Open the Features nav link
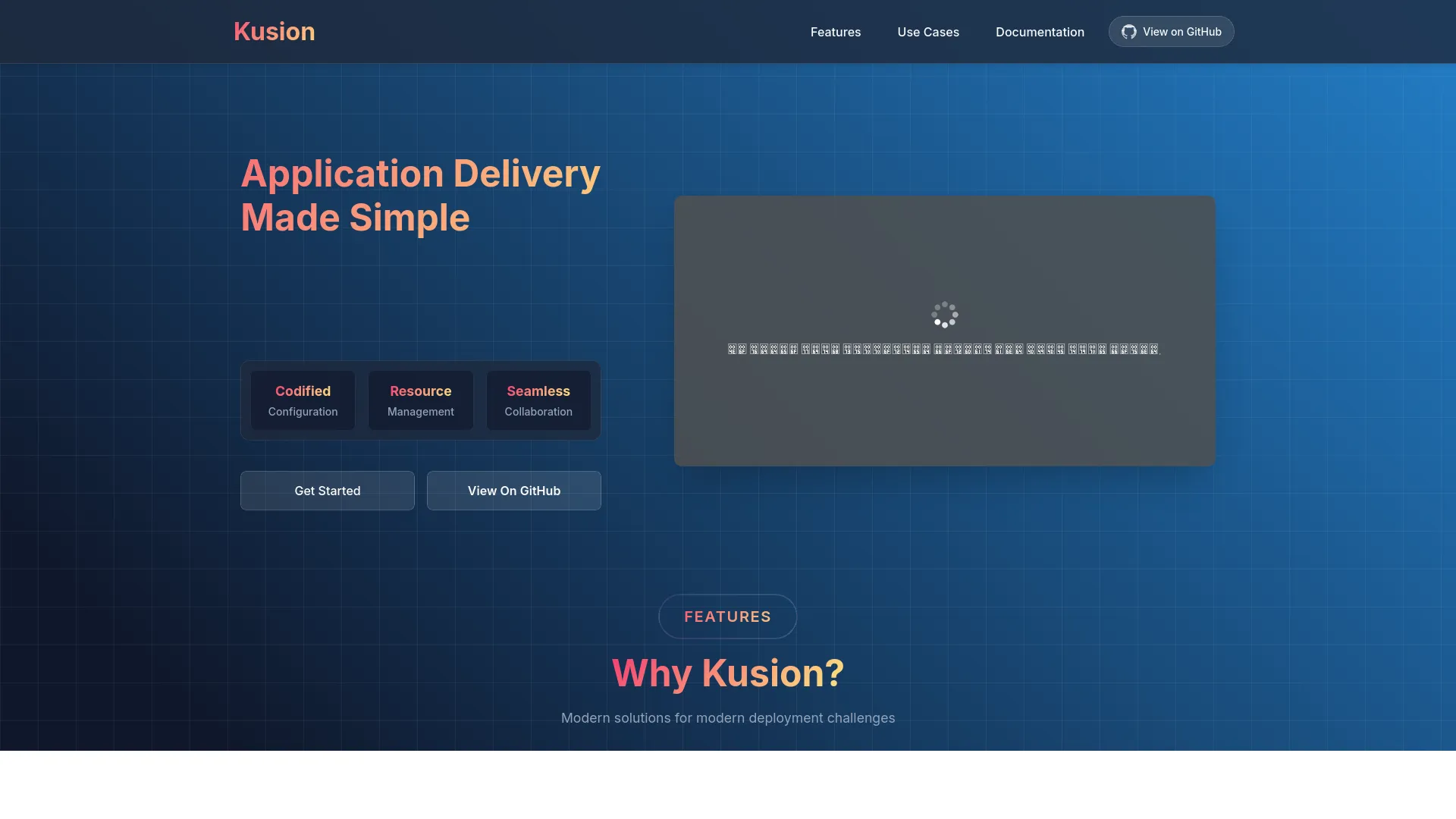1456x819 pixels. coord(835,32)
